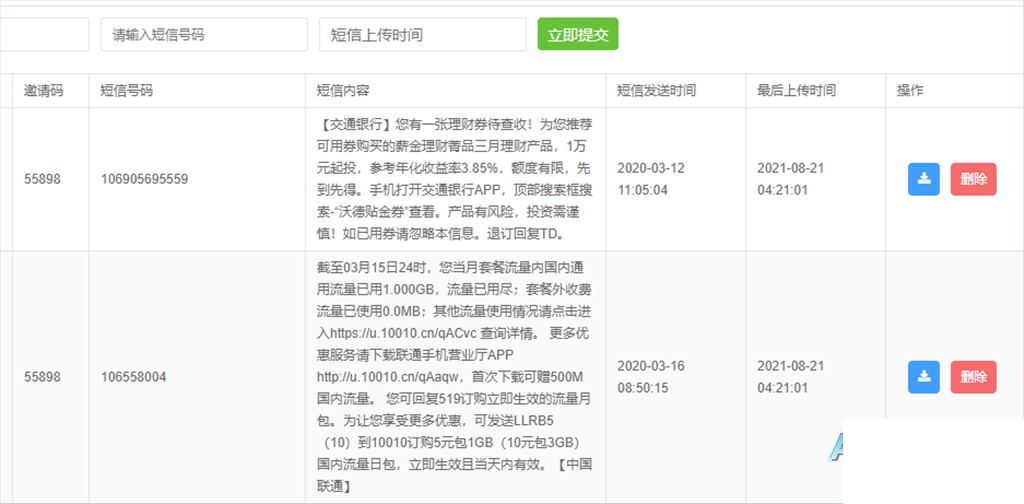Select the 最后上传时间 column header
This screenshot has width=1024, height=504.
coord(796,91)
